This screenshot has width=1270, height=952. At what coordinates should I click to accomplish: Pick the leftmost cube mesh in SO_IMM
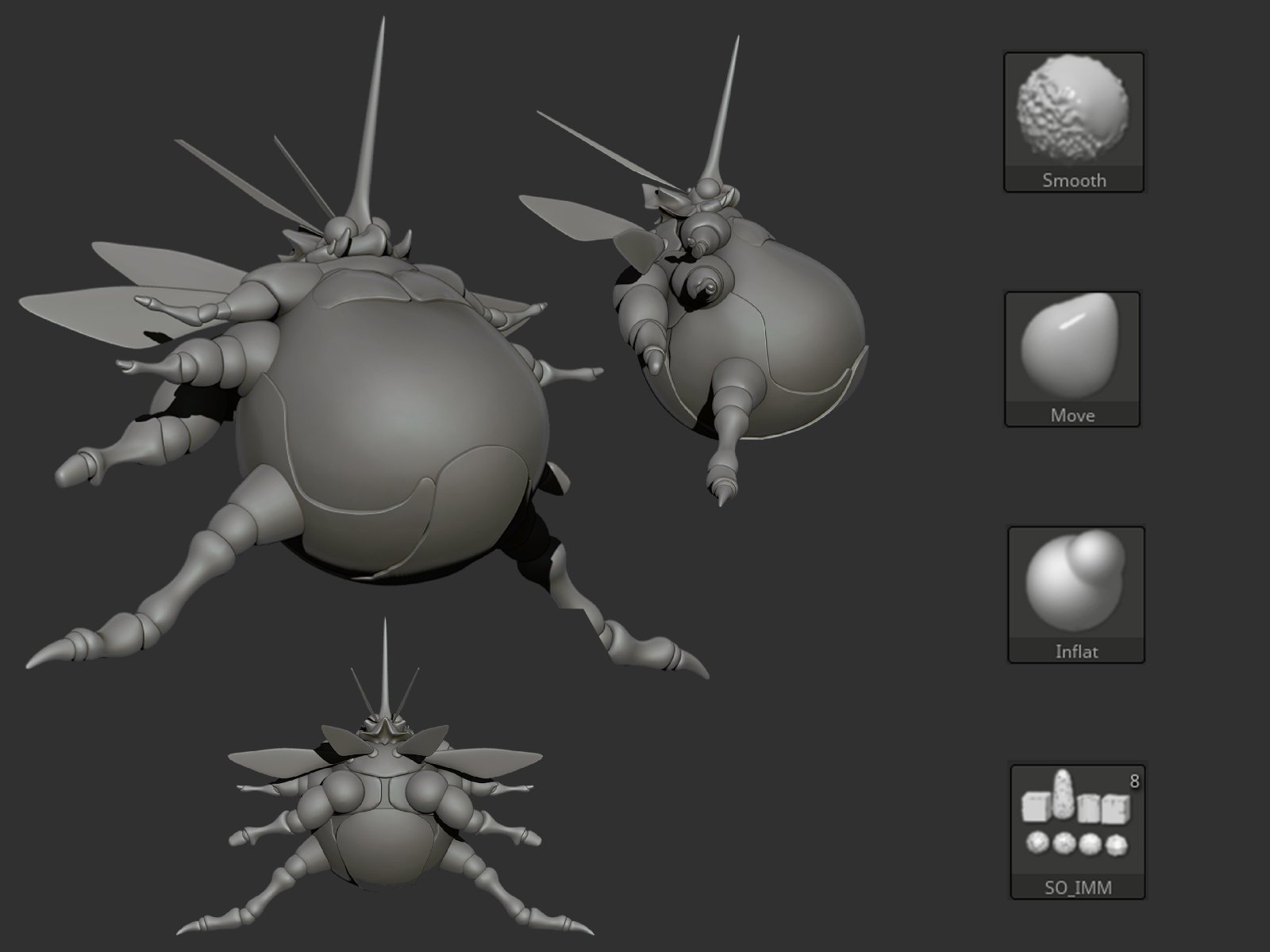[1034, 808]
